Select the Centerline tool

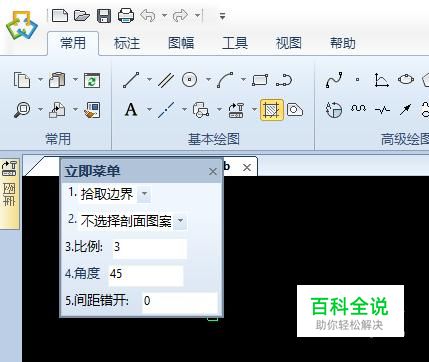166,110
